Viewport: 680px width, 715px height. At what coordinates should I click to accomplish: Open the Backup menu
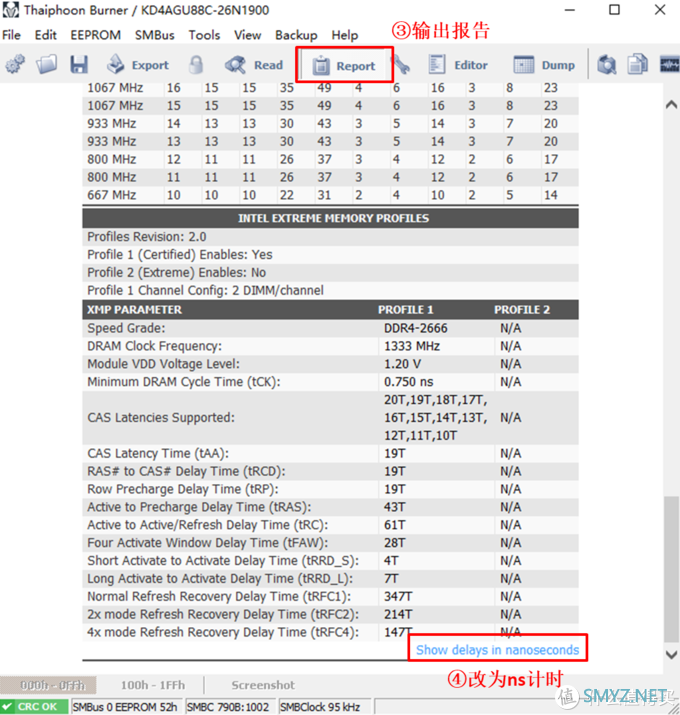pos(296,35)
